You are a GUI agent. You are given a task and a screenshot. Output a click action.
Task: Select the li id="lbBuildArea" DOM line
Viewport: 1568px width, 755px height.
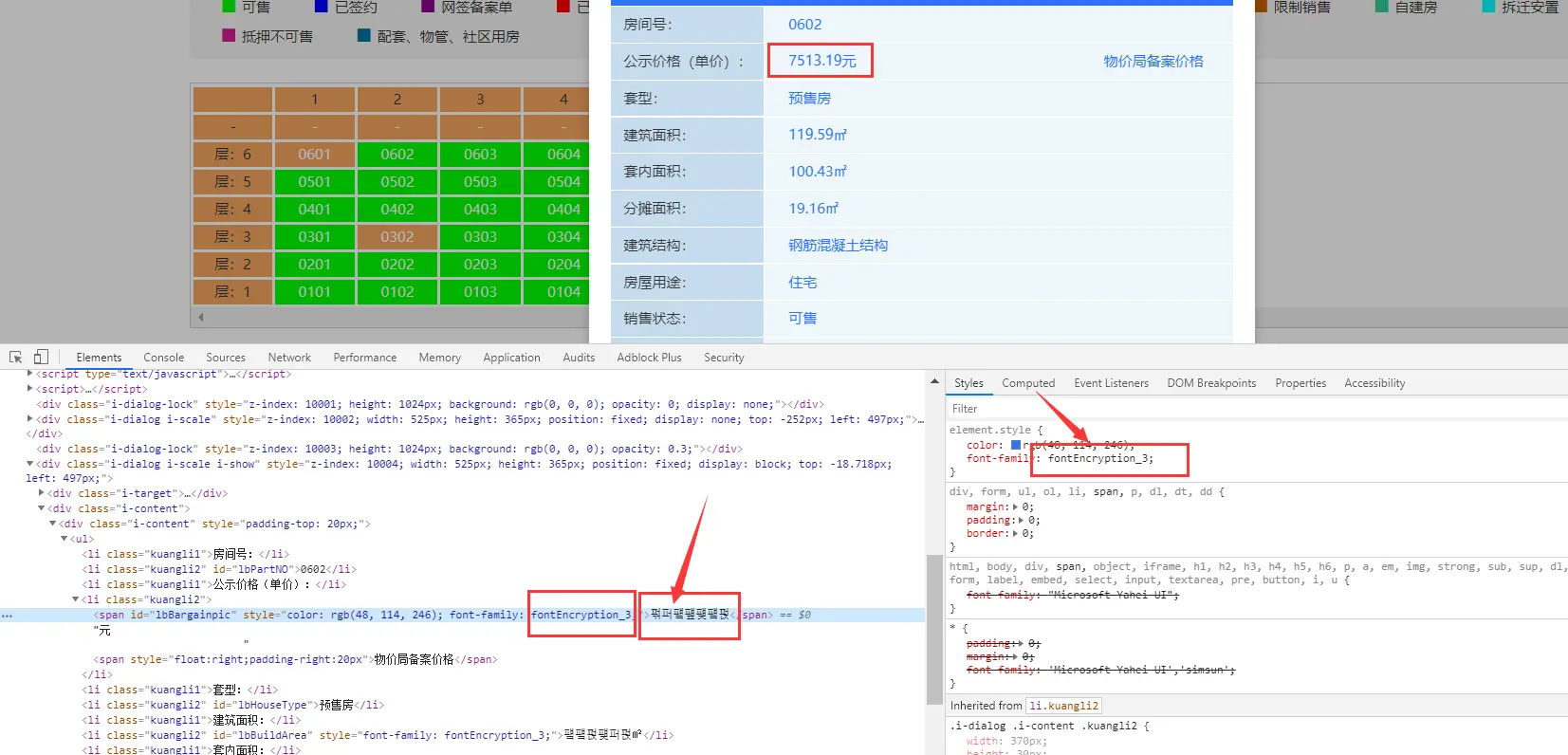(x=378, y=735)
